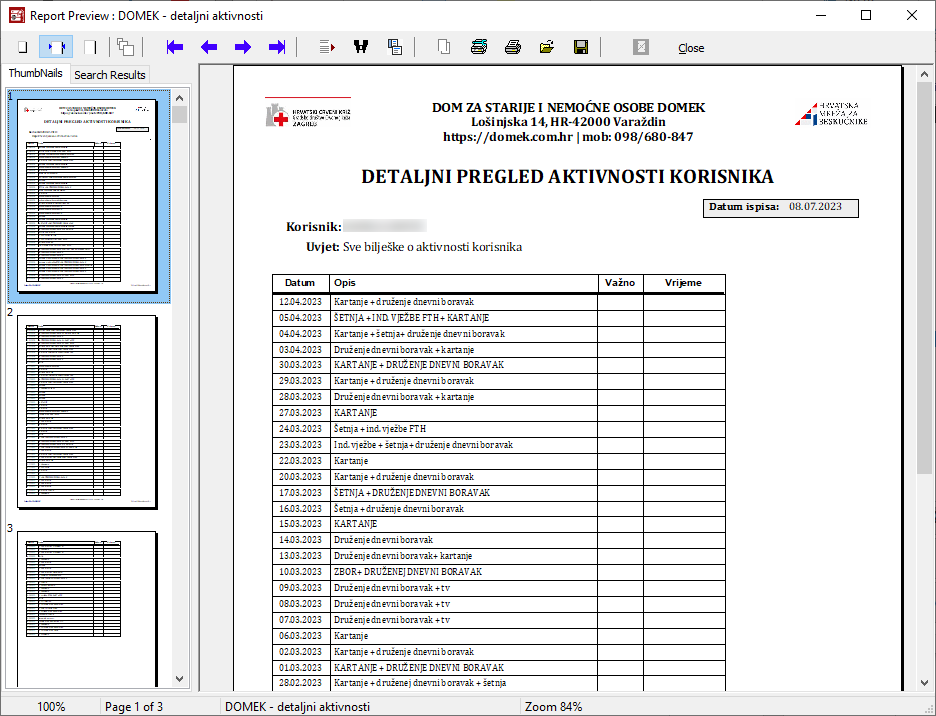
Task: Open a report file with folder icon
Action: pos(547,47)
